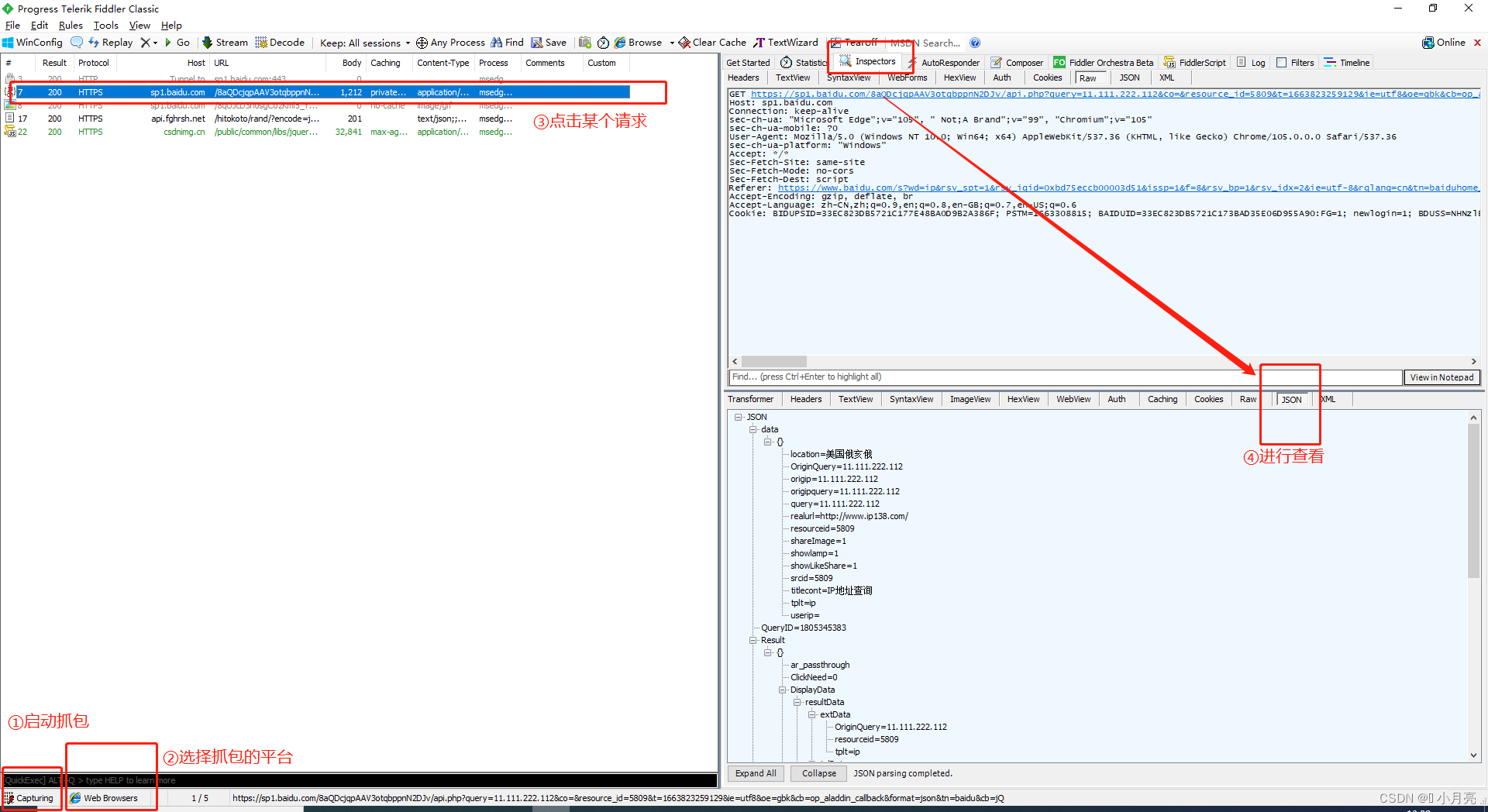Viewport: 1488px width, 812px height.
Task: Collapse the Result tree node
Action: click(x=753, y=640)
